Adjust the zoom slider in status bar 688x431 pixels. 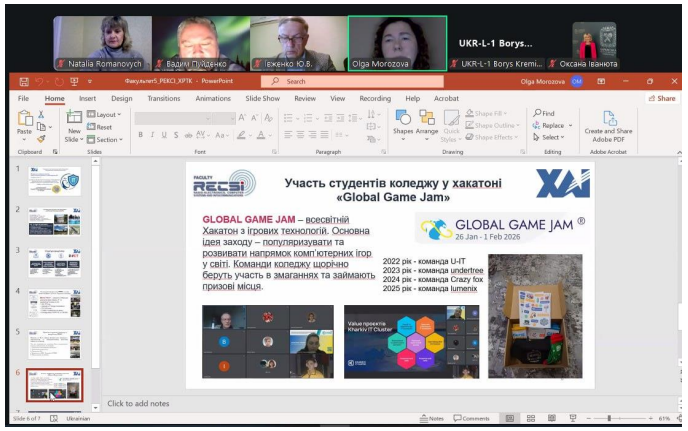(x=609, y=418)
